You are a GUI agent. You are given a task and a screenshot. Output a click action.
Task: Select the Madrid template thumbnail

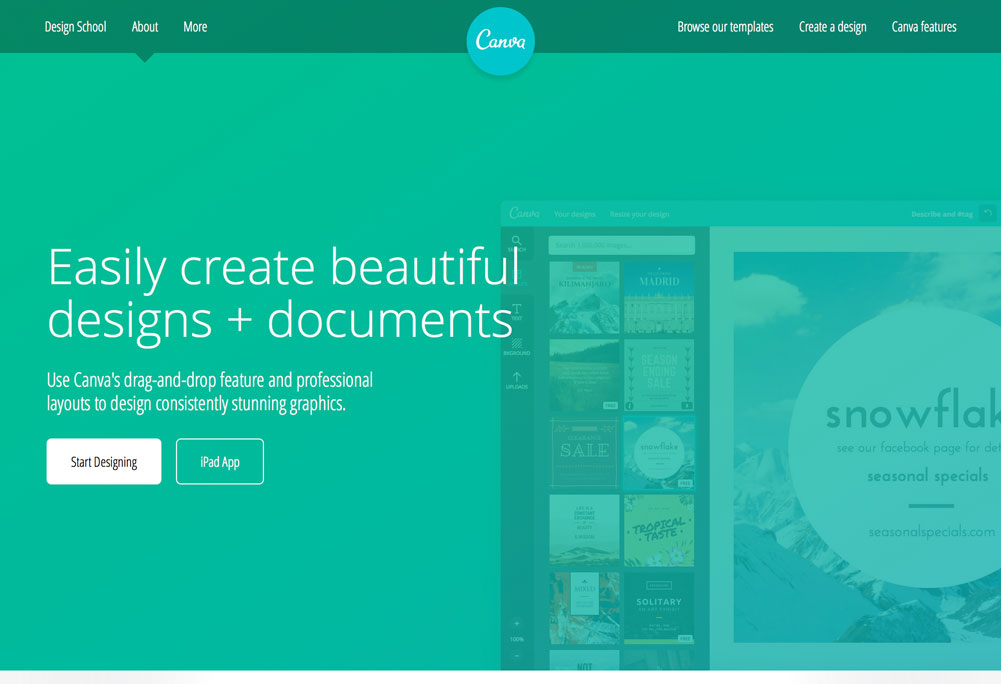(659, 298)
